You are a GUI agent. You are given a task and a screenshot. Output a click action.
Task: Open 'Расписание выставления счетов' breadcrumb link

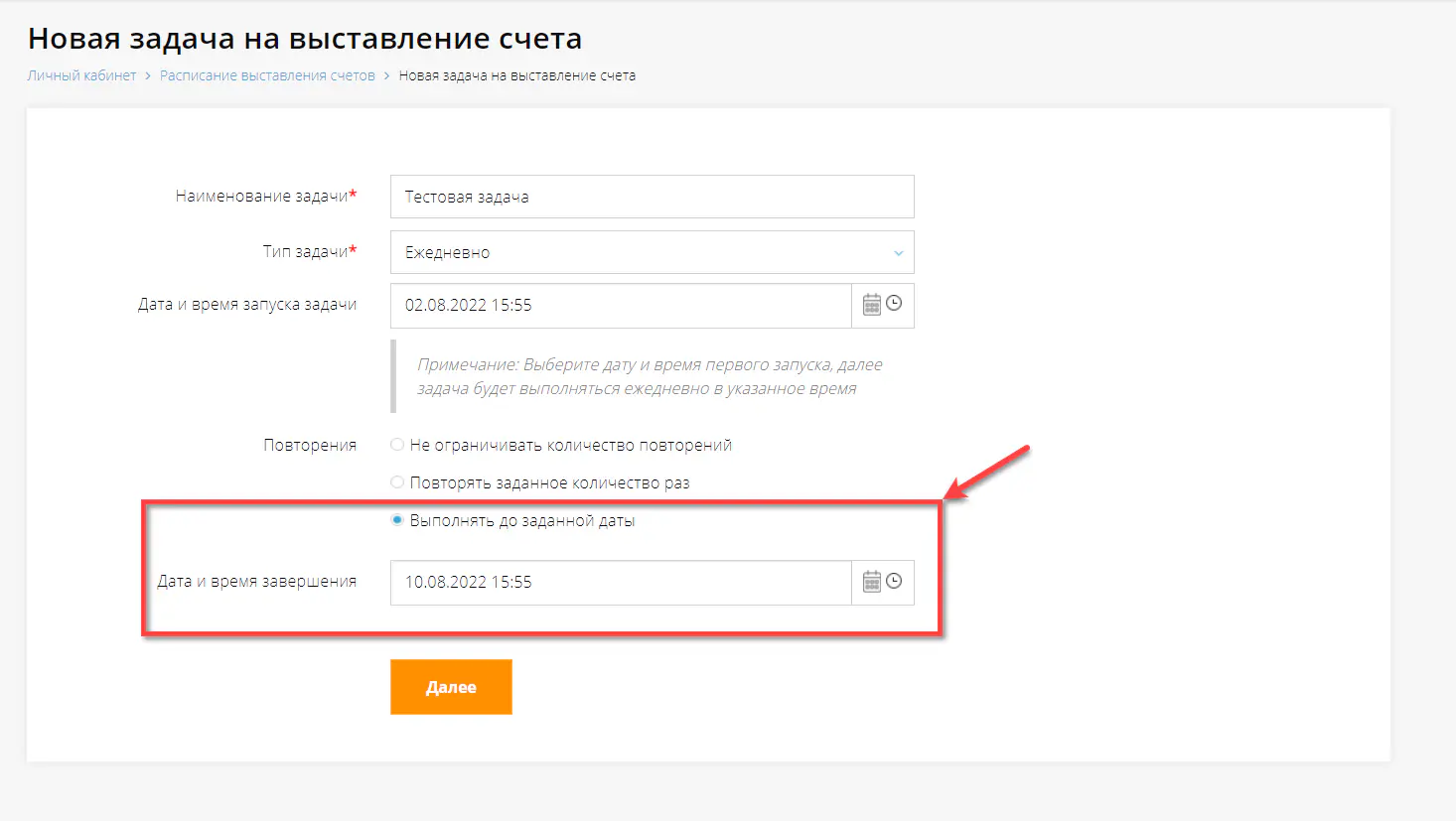pyautogui.click(x=267, y=75)
